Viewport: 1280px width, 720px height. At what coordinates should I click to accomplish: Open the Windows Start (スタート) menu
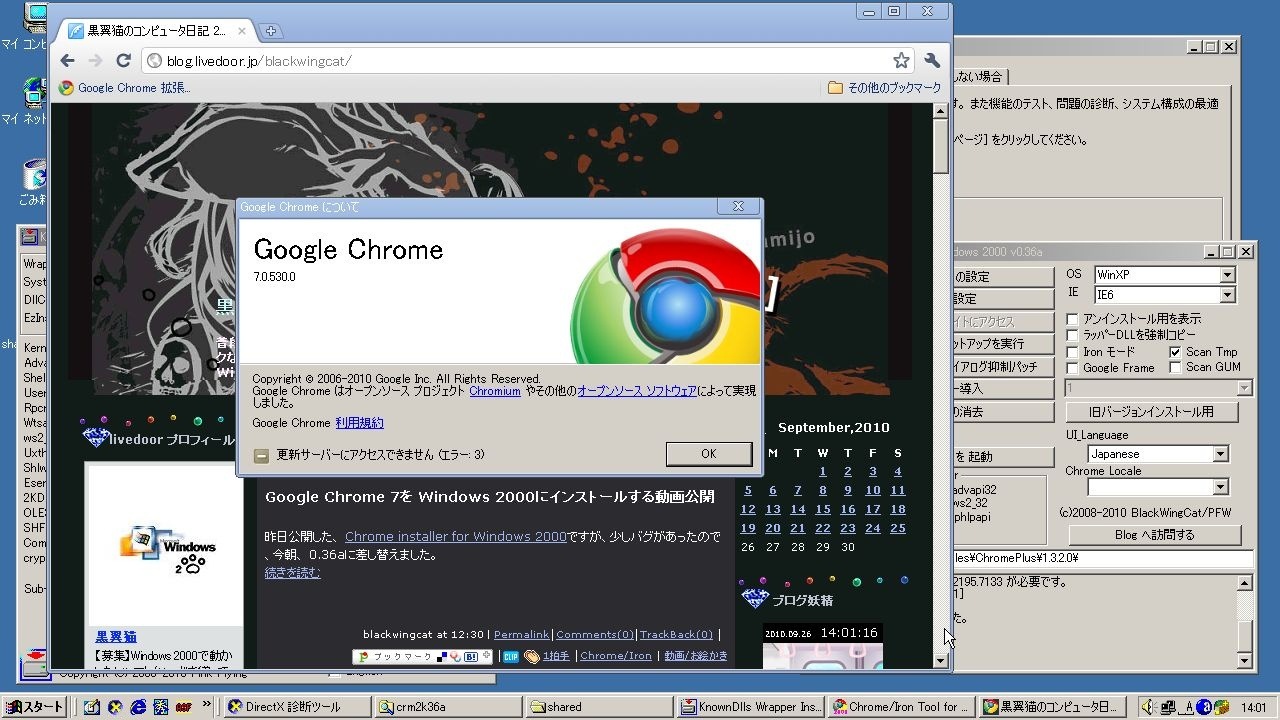click(36, 707)
